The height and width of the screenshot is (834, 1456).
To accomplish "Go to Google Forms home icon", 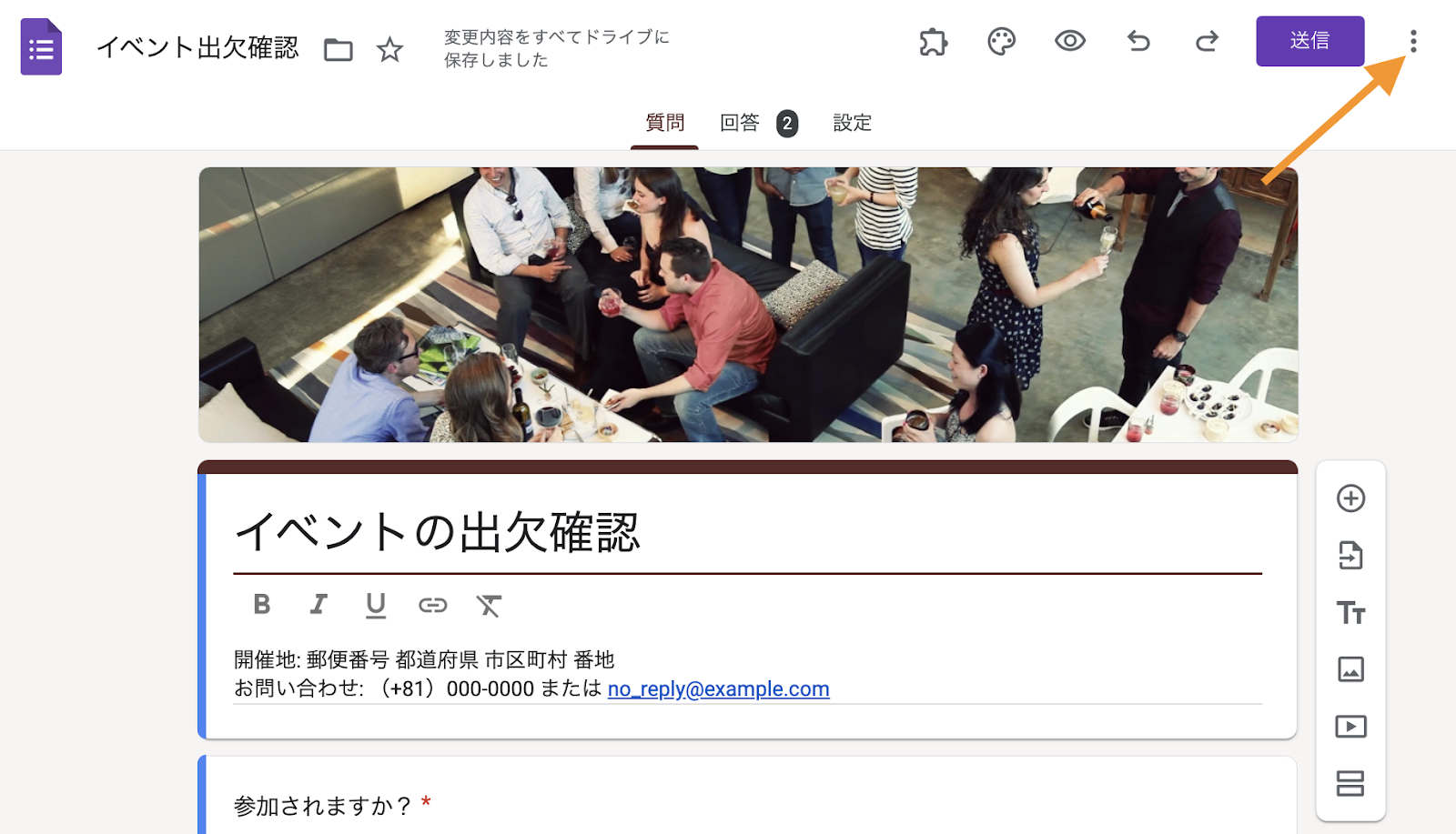I will (41, 46).
